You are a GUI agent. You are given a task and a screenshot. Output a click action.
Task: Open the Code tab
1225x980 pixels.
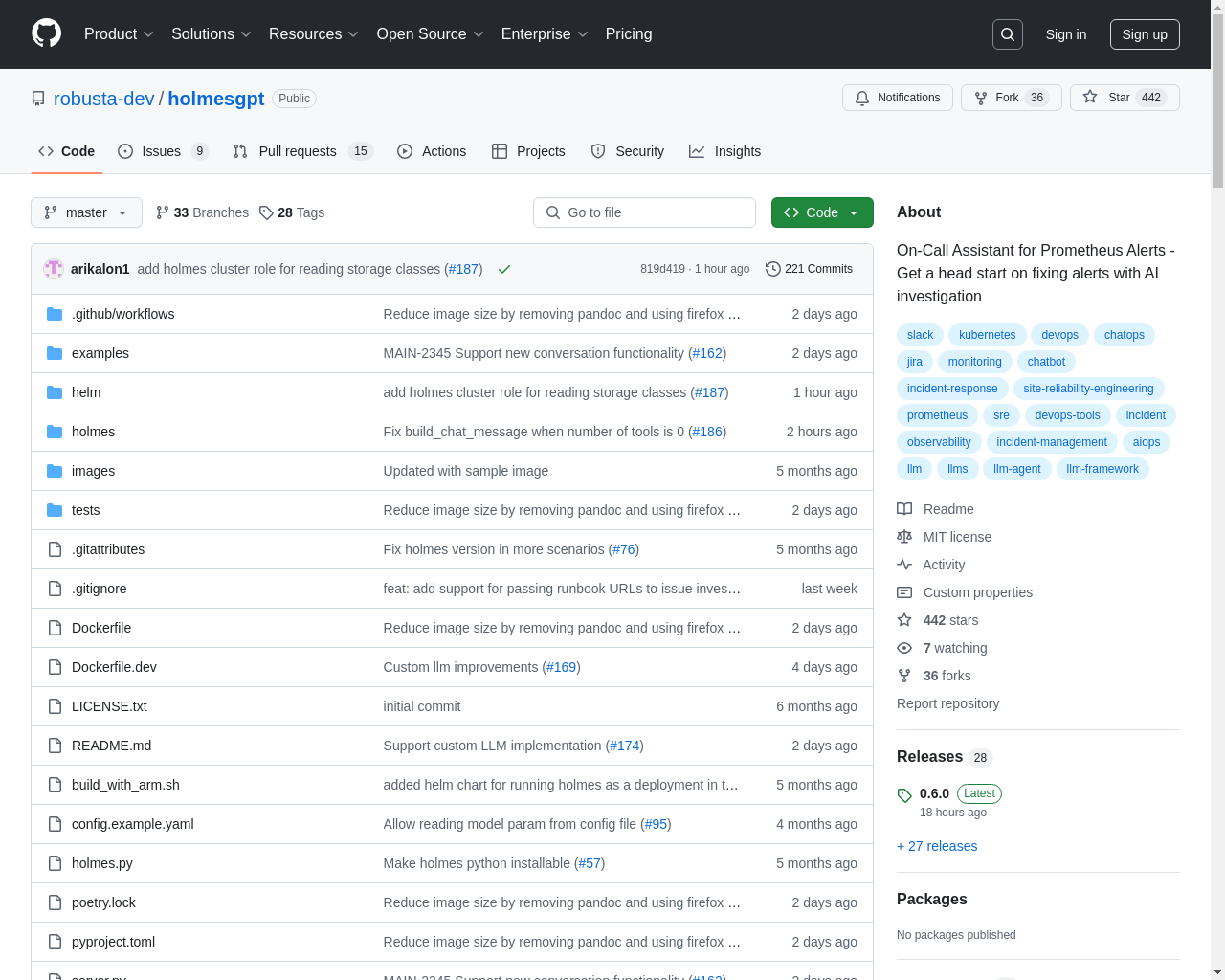point(67,151)
